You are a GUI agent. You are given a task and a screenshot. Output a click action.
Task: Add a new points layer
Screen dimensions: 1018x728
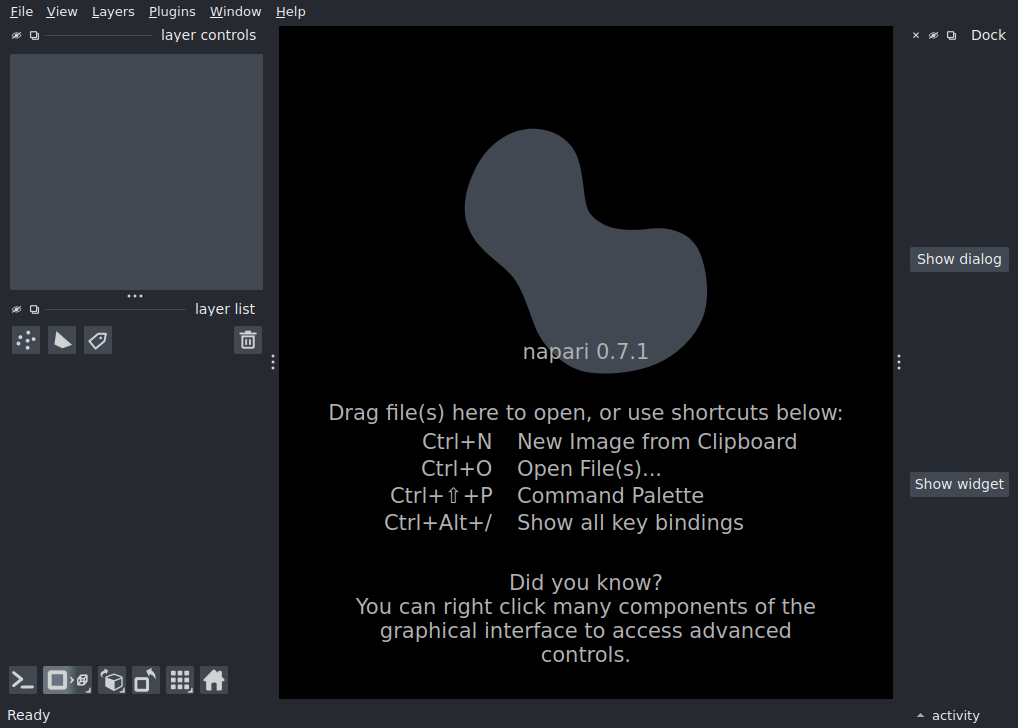coord(26,340)
